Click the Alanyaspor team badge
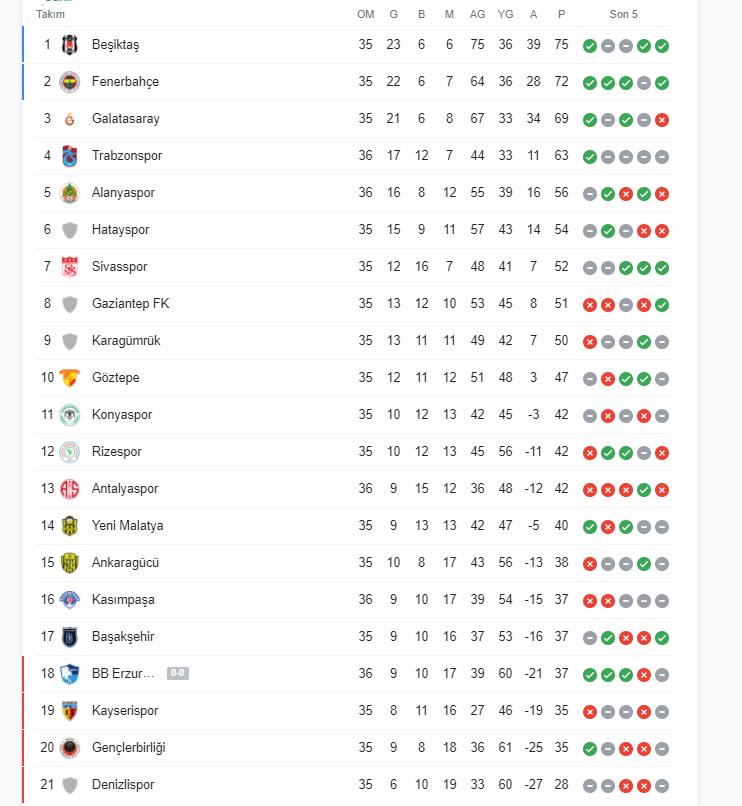Image resolution: width=742 pixels, height=806 pixels. click(69, 193)
